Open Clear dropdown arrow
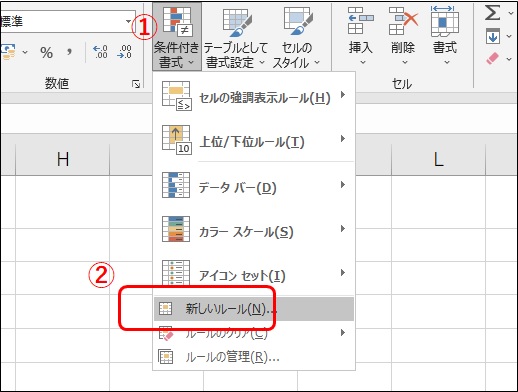The height and width of the screenshot is (392, 518). point(509,59)
